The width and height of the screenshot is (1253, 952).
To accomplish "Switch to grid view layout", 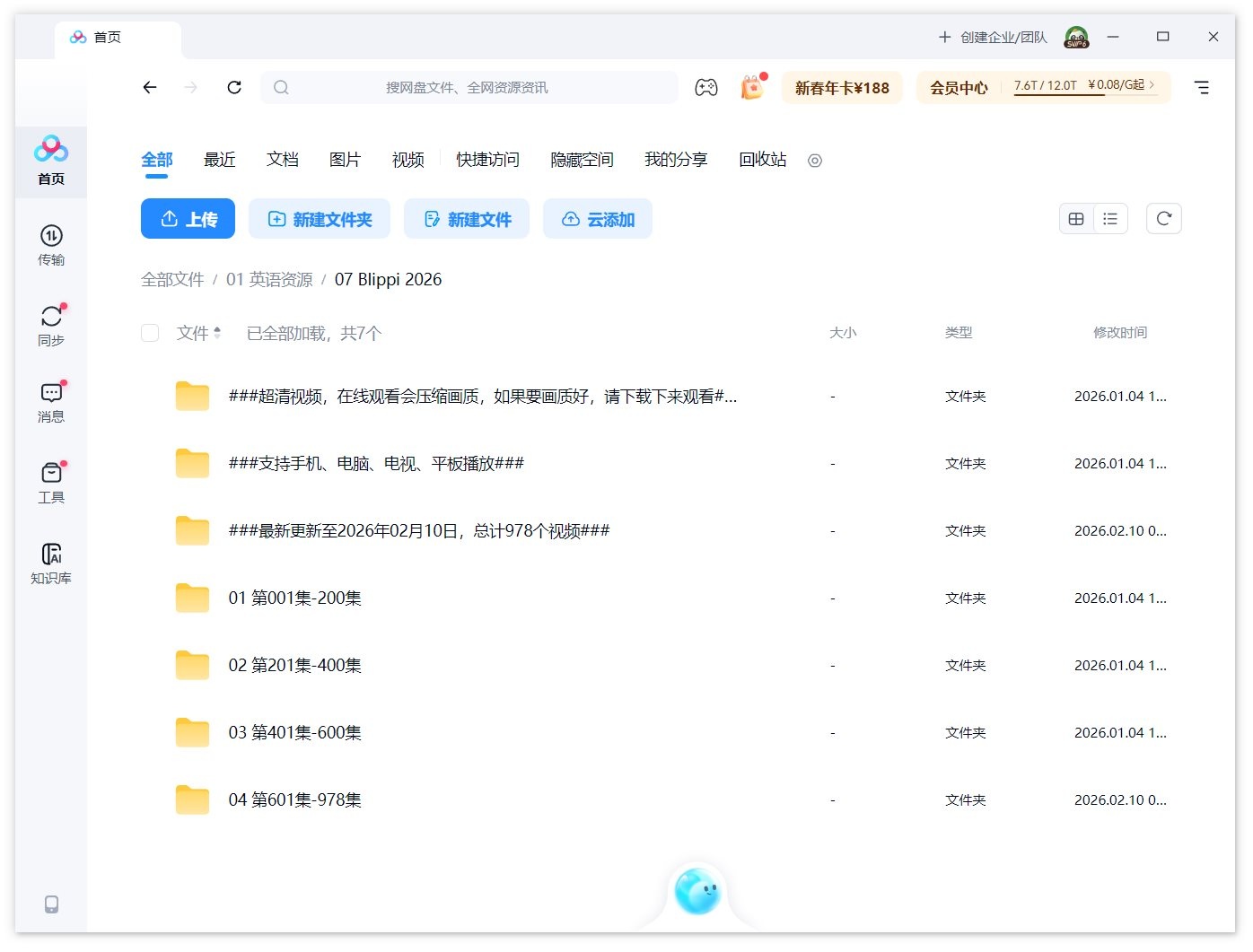I will [1075, 218].
